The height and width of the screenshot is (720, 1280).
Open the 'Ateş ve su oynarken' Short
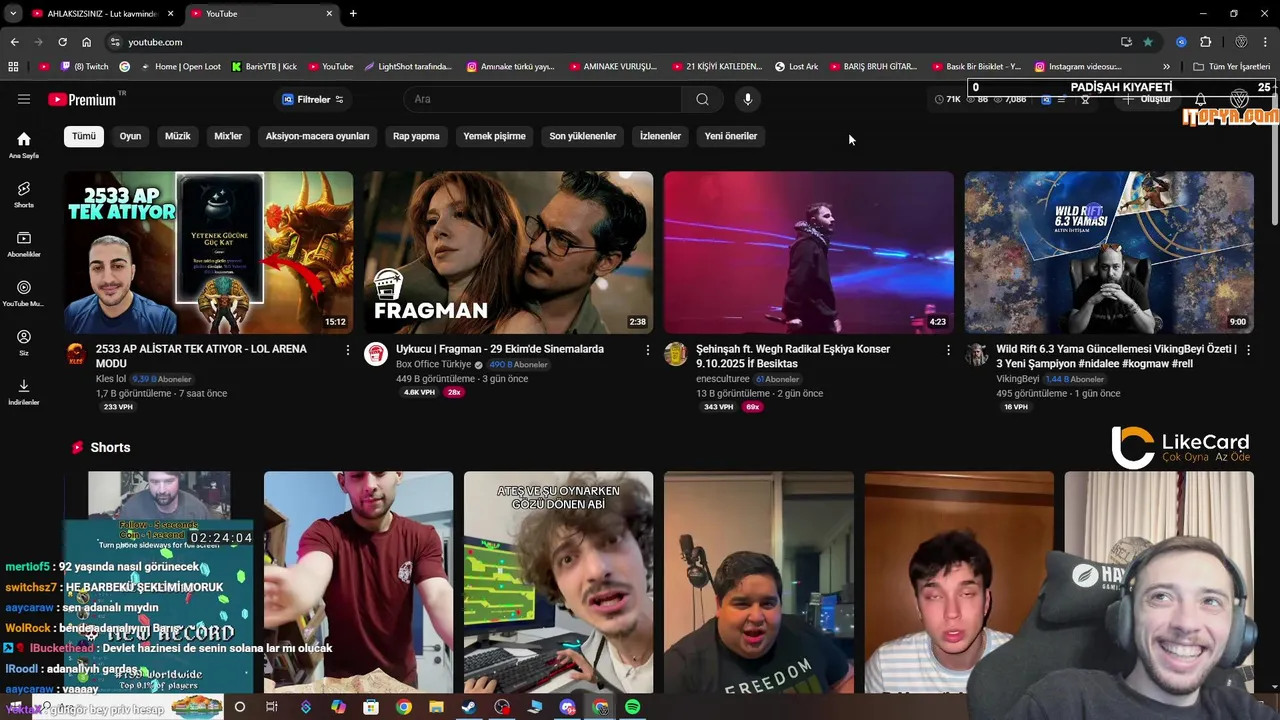coord(558,582)
